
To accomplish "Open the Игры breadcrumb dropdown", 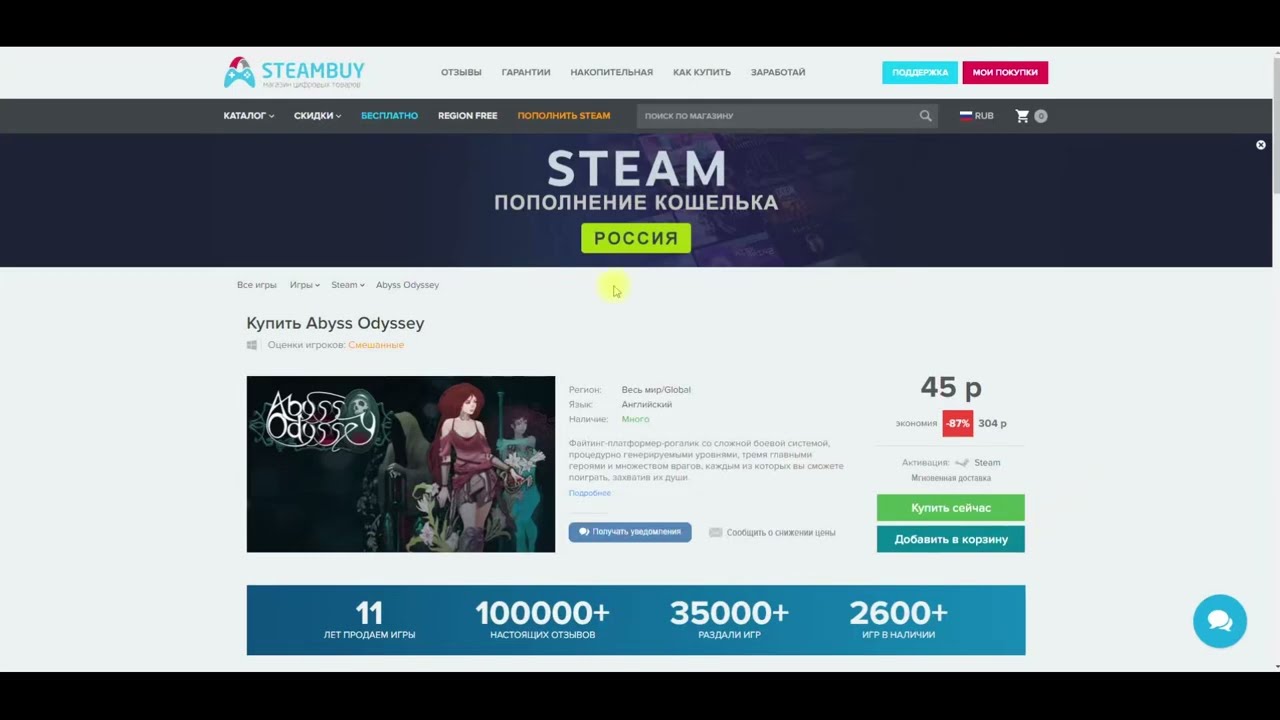I will click(x=305, y=285).
